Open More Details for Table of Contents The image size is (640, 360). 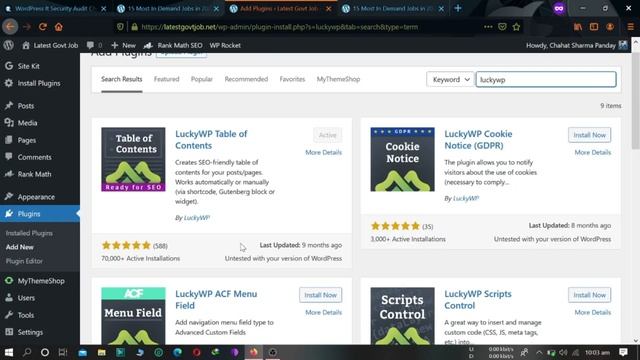click(324, 152)
